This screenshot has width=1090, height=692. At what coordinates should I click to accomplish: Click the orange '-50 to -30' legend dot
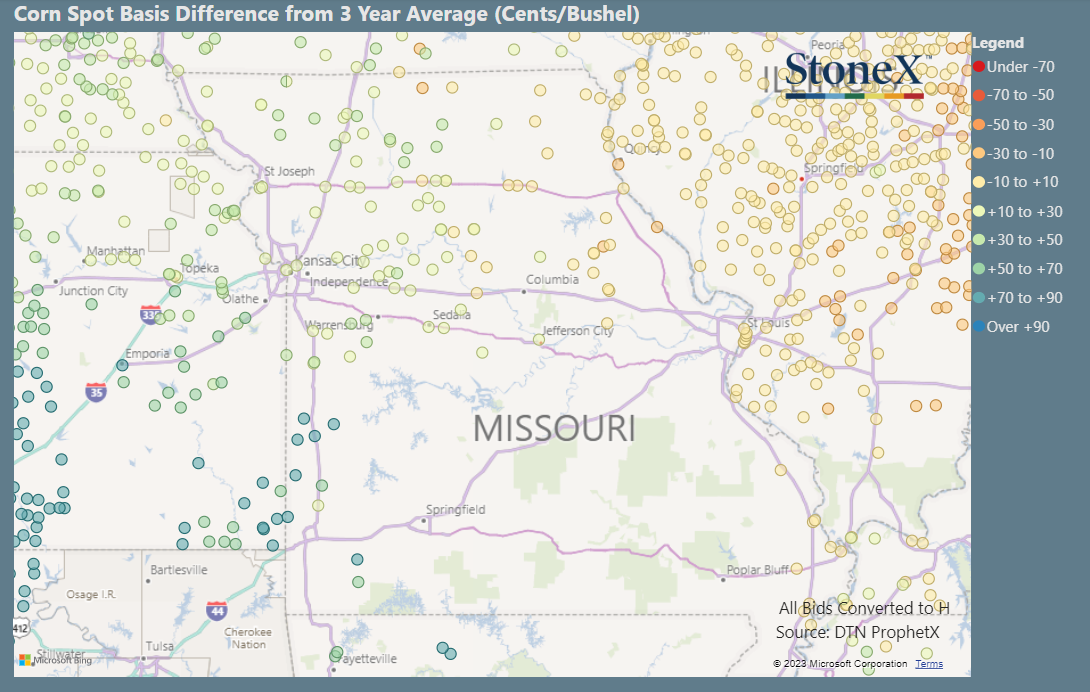point(980,124)
